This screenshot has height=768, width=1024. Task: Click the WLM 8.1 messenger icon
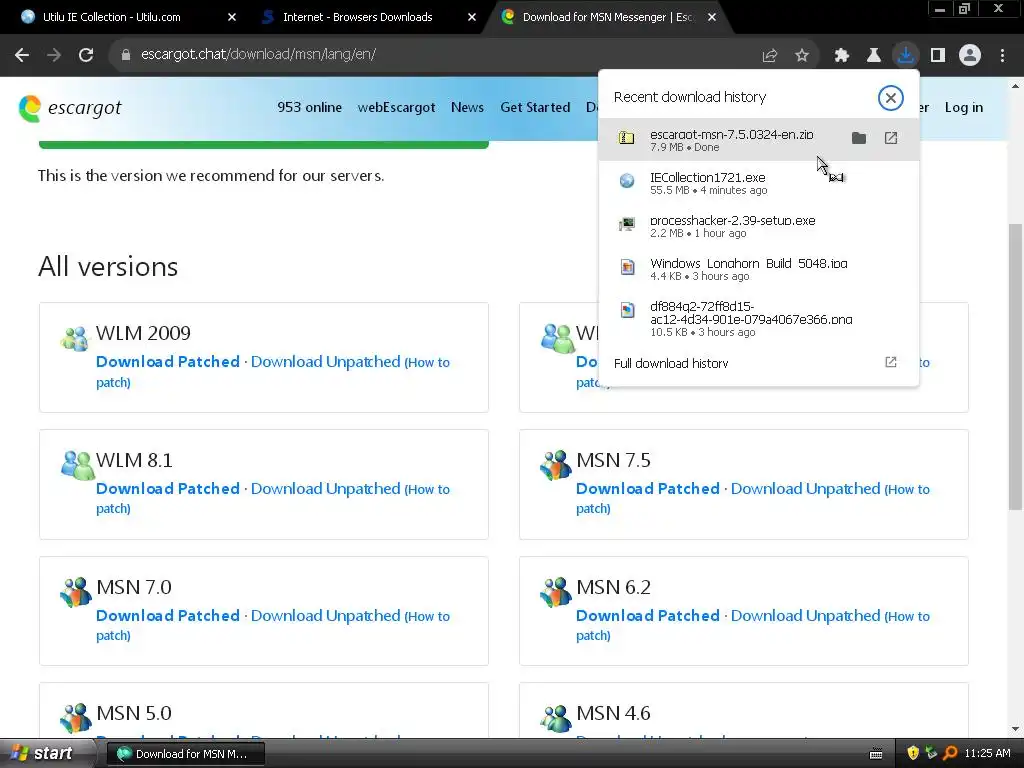[x=77, y=466]
